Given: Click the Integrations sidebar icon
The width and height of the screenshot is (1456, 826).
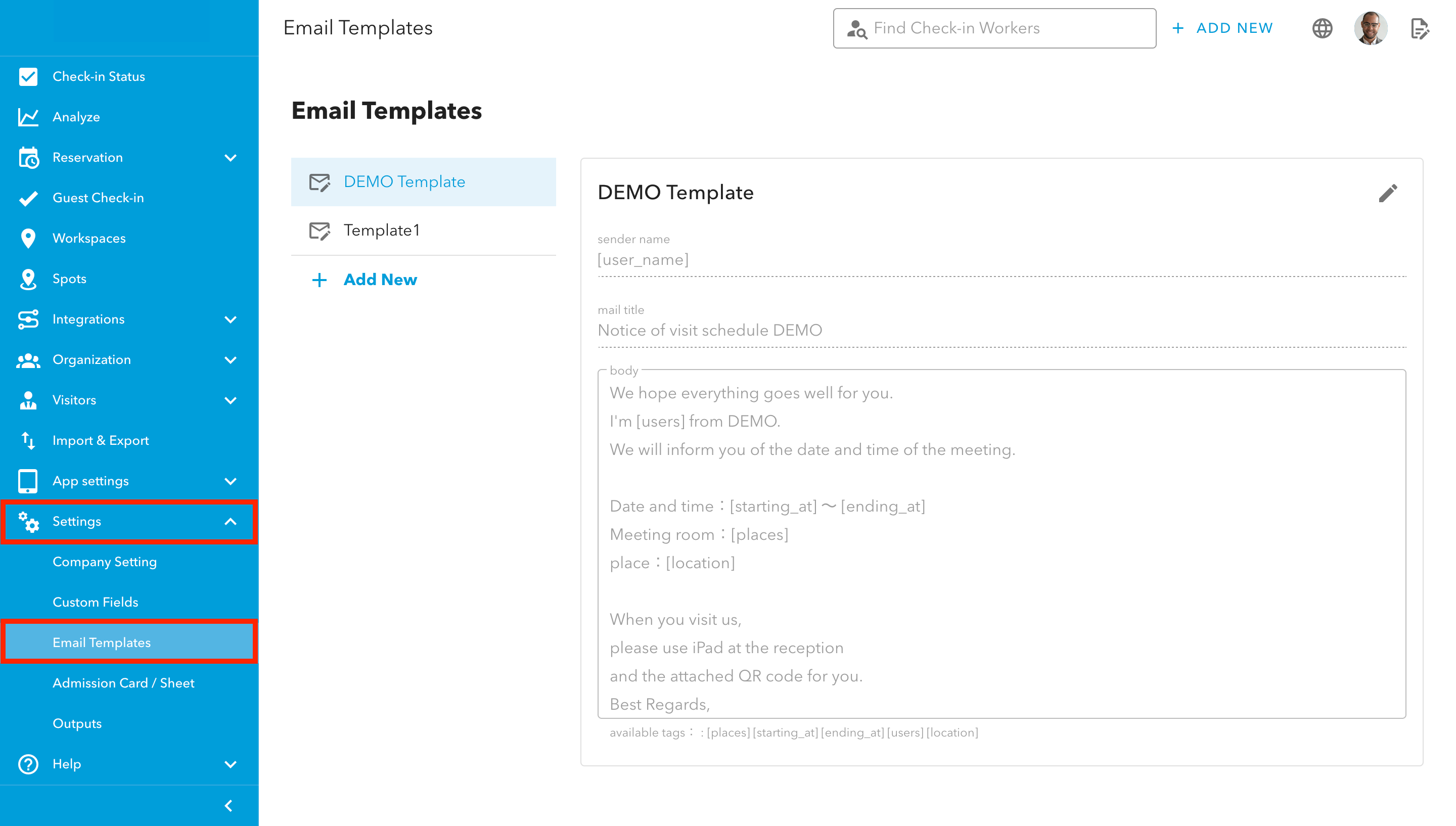Looking at the screenshot, I should 28,319.
